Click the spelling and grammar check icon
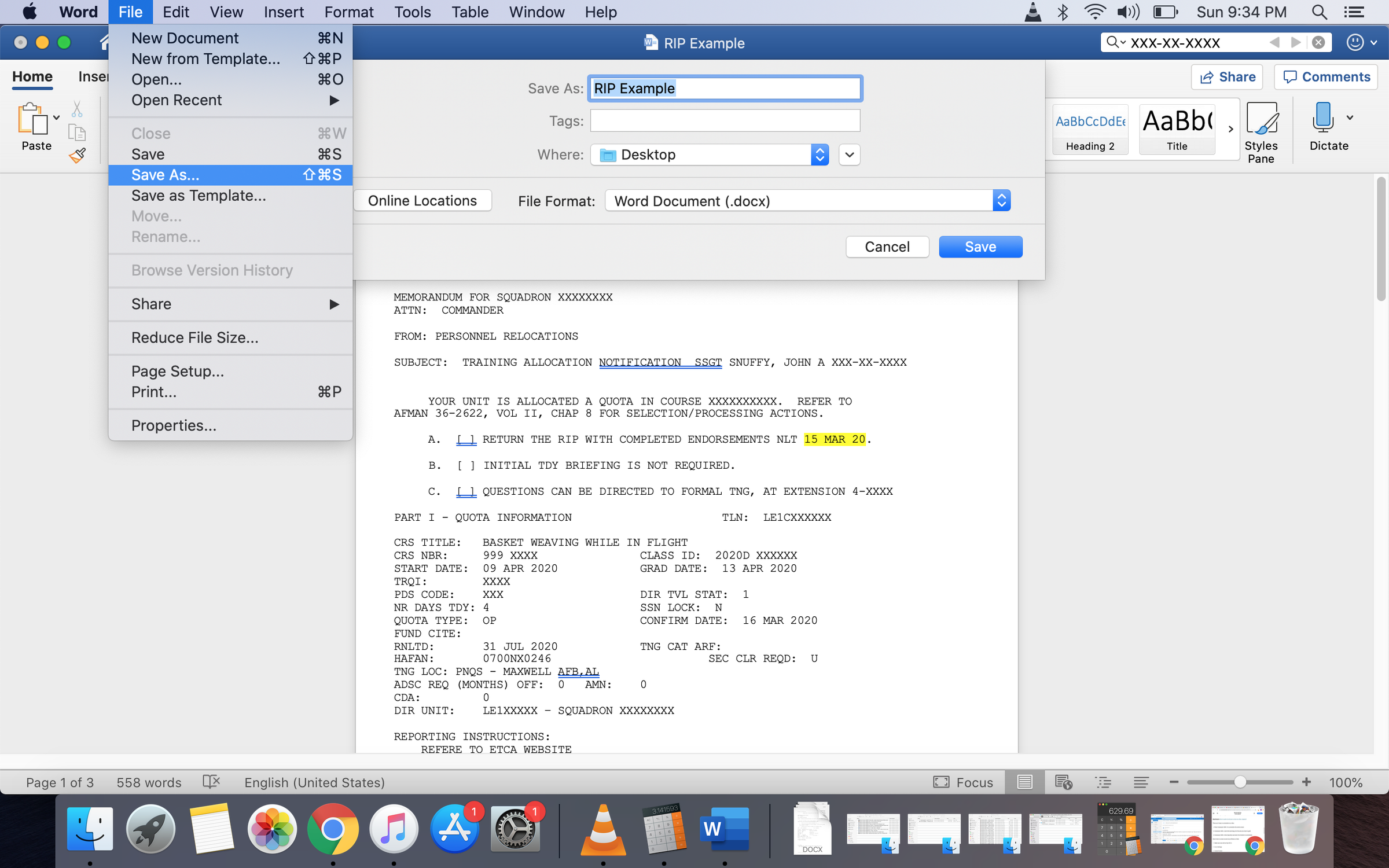The height and width of the screenshot is (868, 1389). click(211, 782)
